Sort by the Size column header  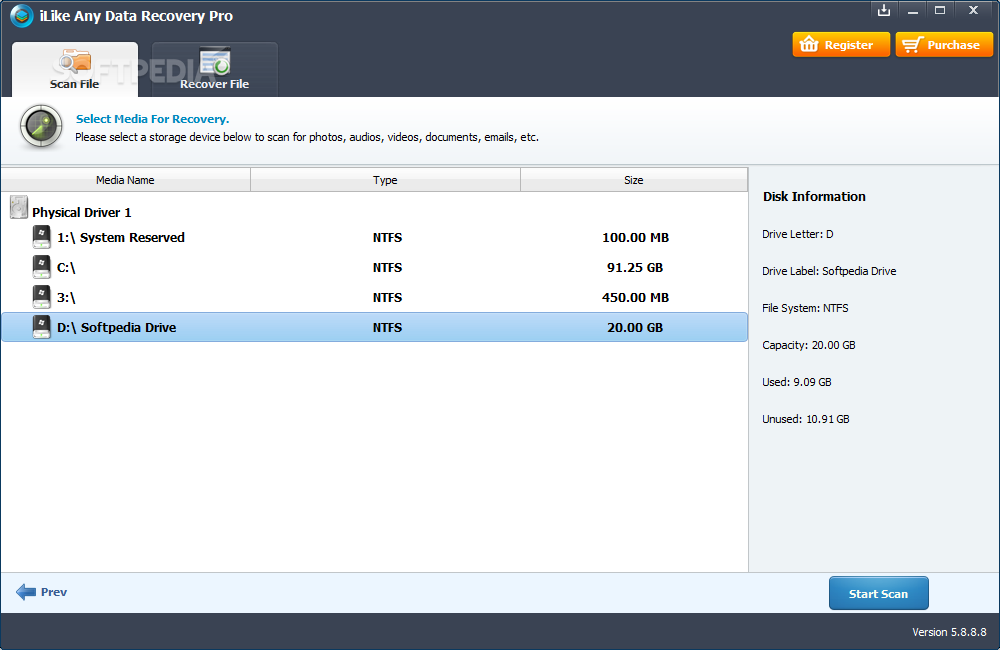pos(634,180)
